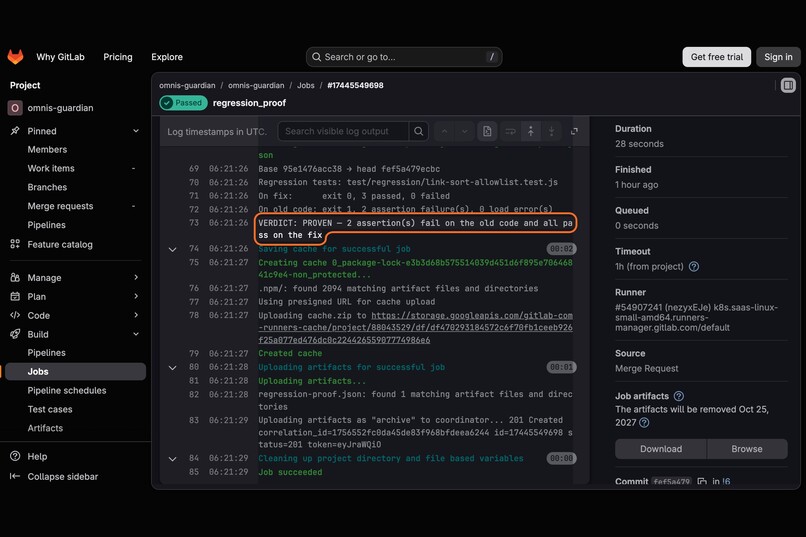
Task: Open Merge requests in the sidebar
Action: 60,206
